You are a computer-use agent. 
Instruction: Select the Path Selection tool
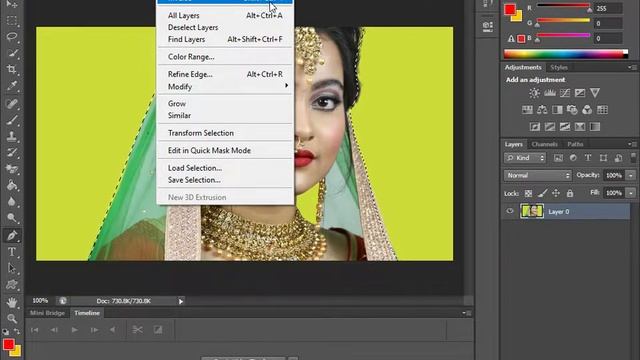coord(12,268)
